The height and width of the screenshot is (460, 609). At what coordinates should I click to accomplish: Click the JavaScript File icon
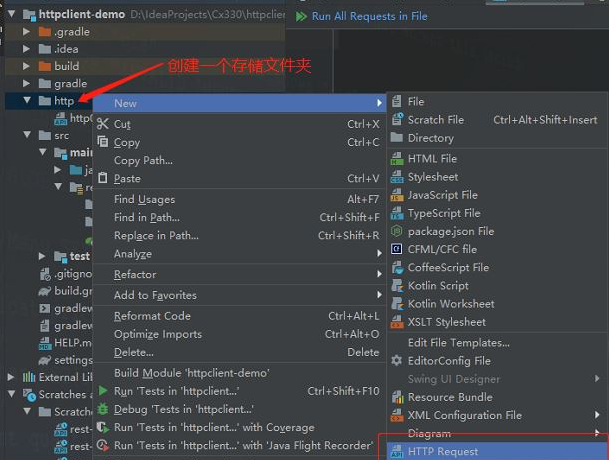tap(397, 195)
